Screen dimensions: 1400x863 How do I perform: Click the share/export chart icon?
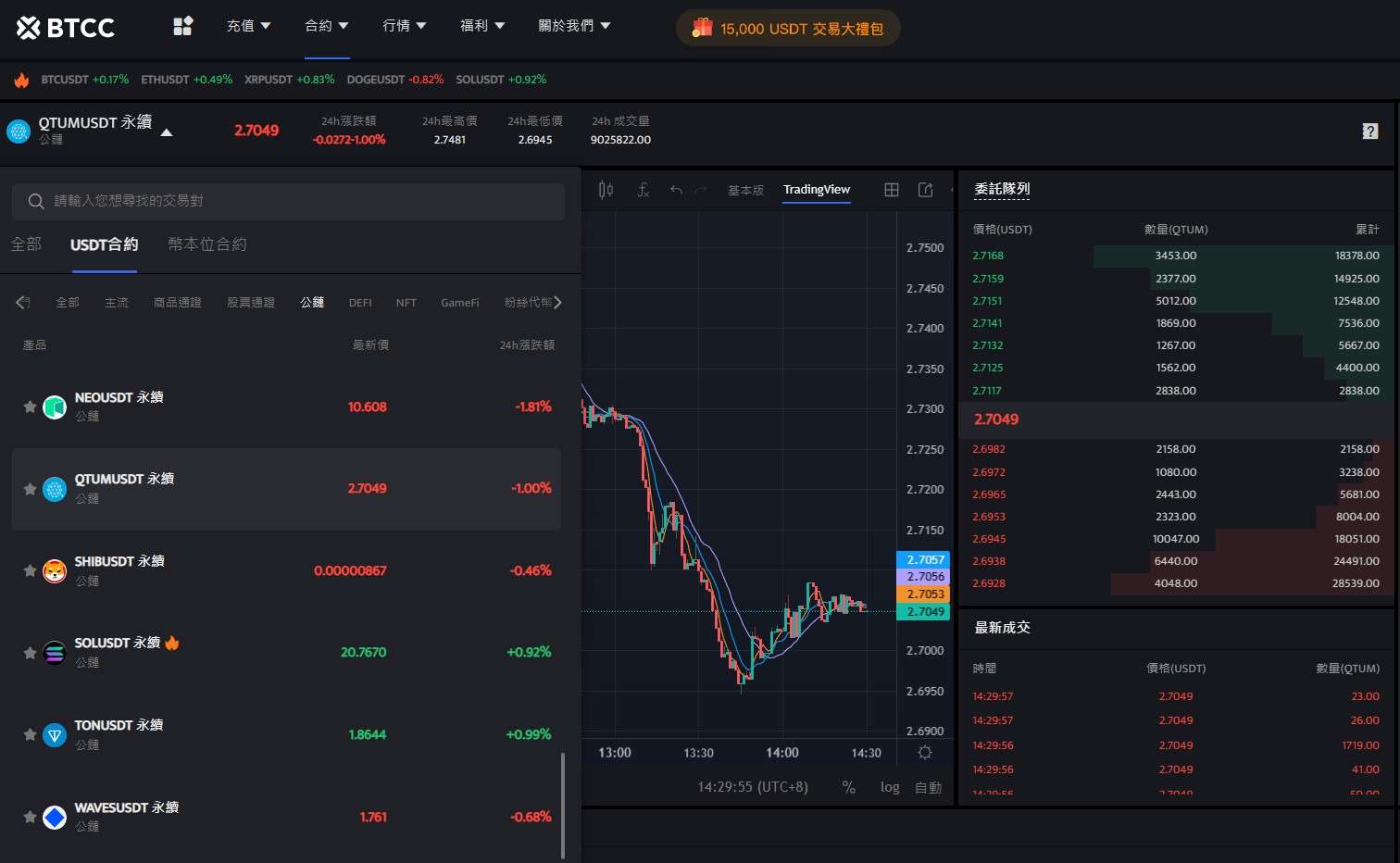click(924, 189)
